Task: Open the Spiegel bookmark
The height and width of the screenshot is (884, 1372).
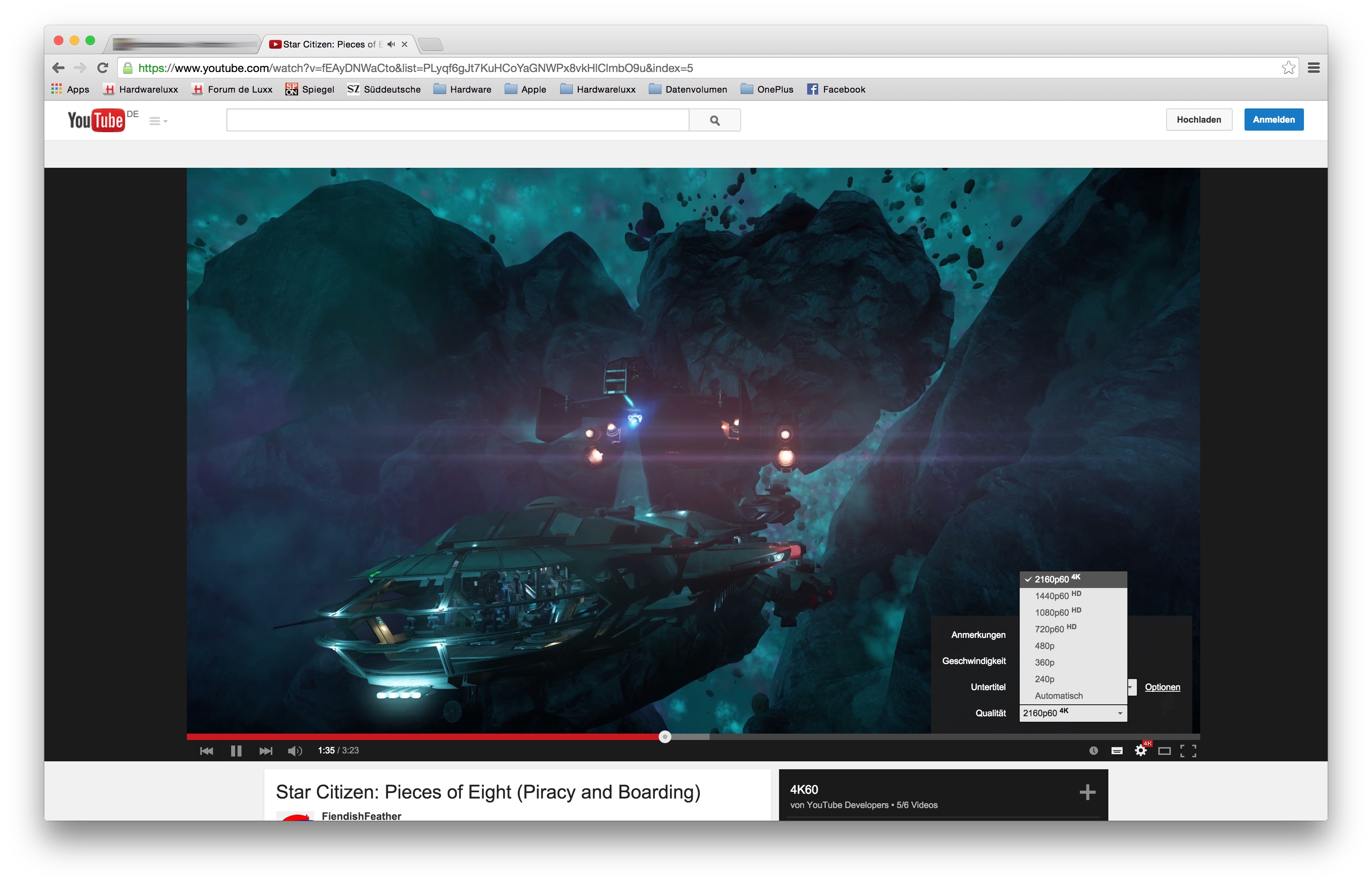Action: point(310,89)
